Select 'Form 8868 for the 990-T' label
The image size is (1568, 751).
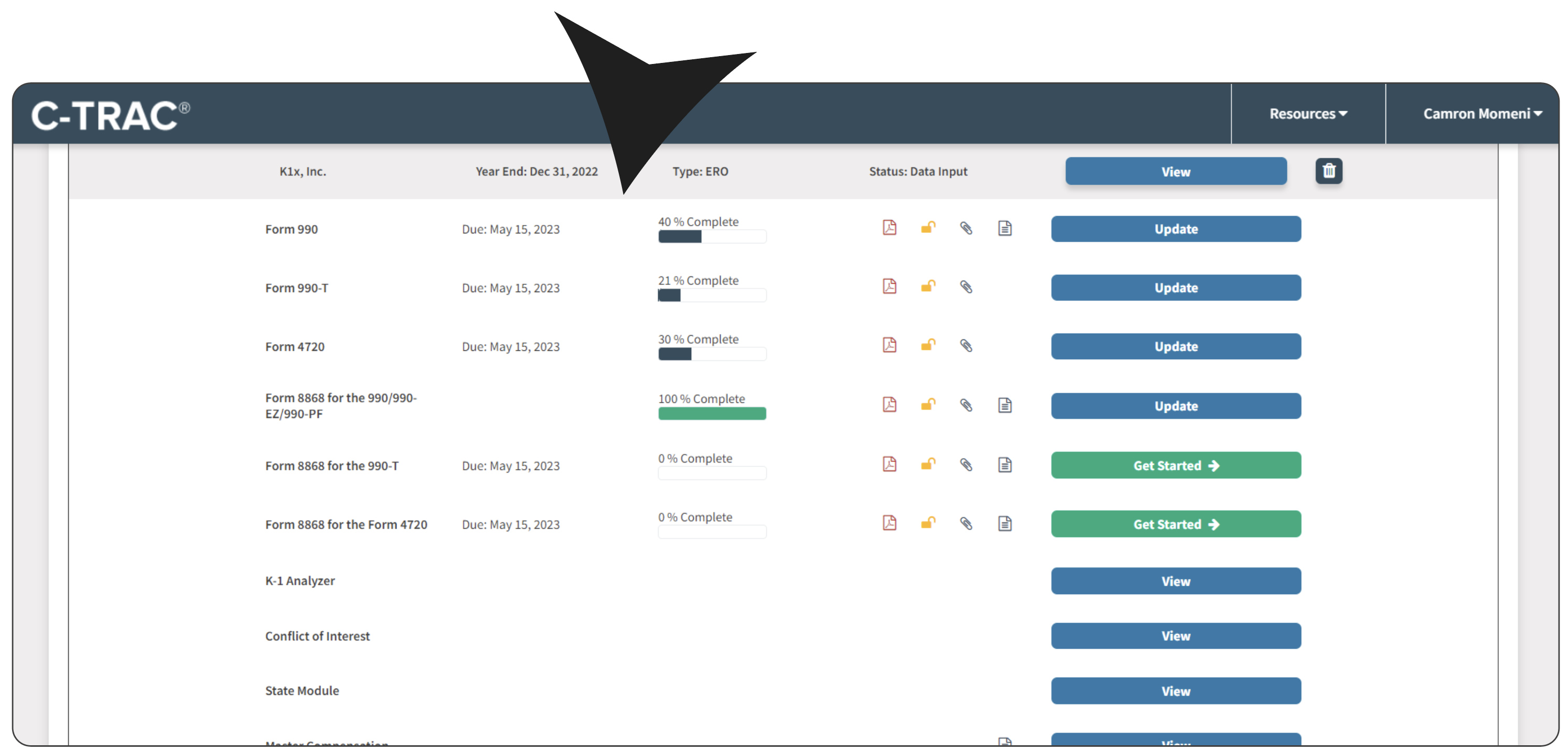[x=332, y=466]
